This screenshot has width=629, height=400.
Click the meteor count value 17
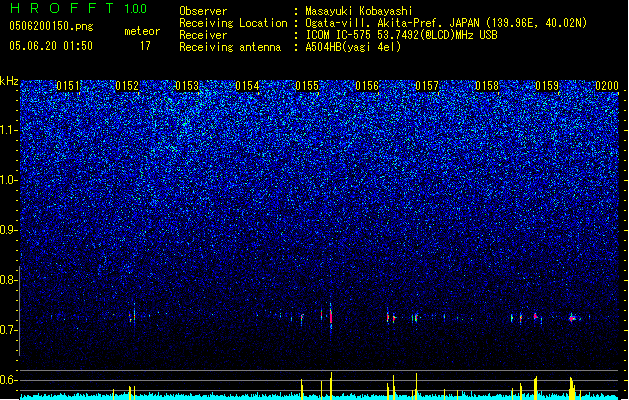coord(145,46)
